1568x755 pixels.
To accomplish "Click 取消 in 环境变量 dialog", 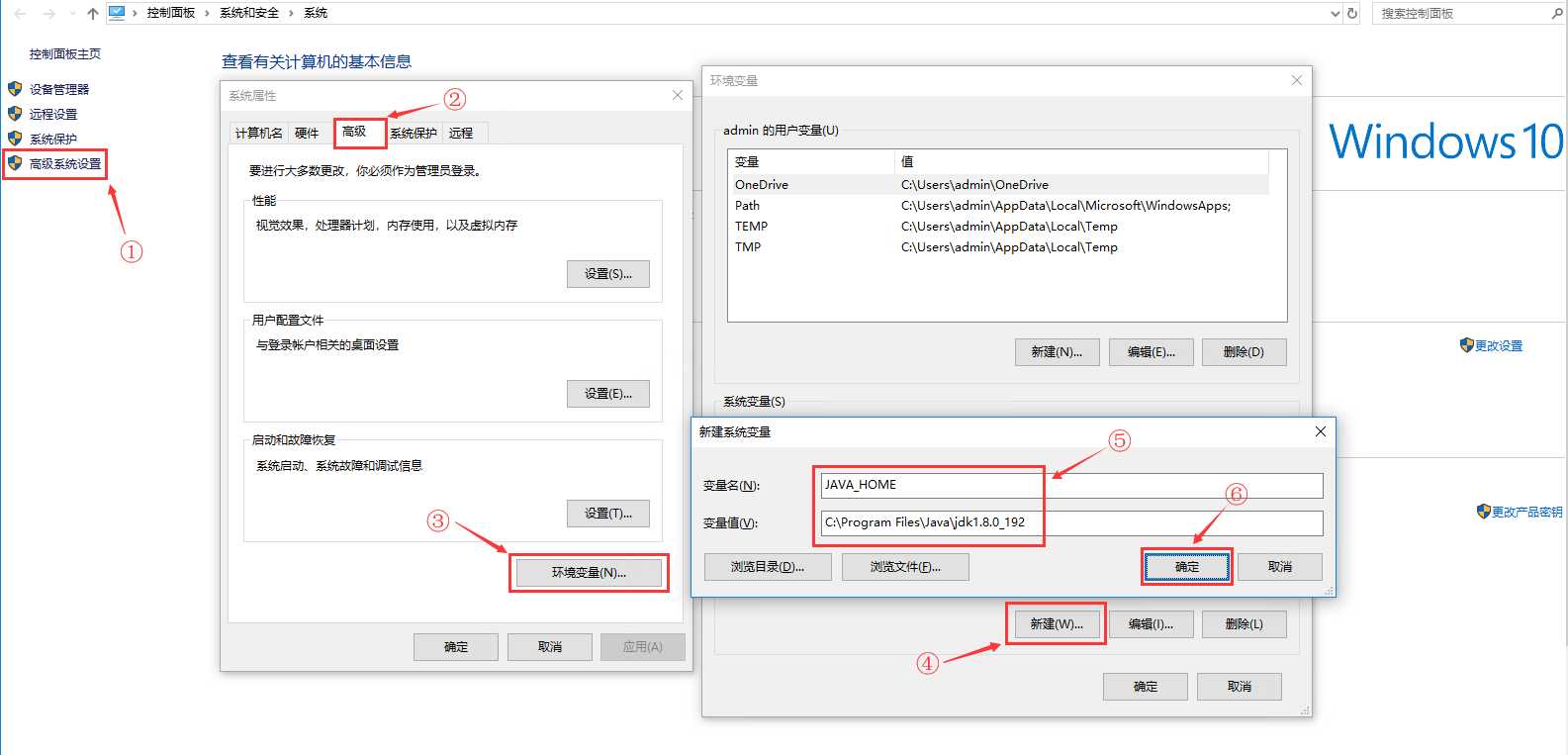I will point(1240,687).
